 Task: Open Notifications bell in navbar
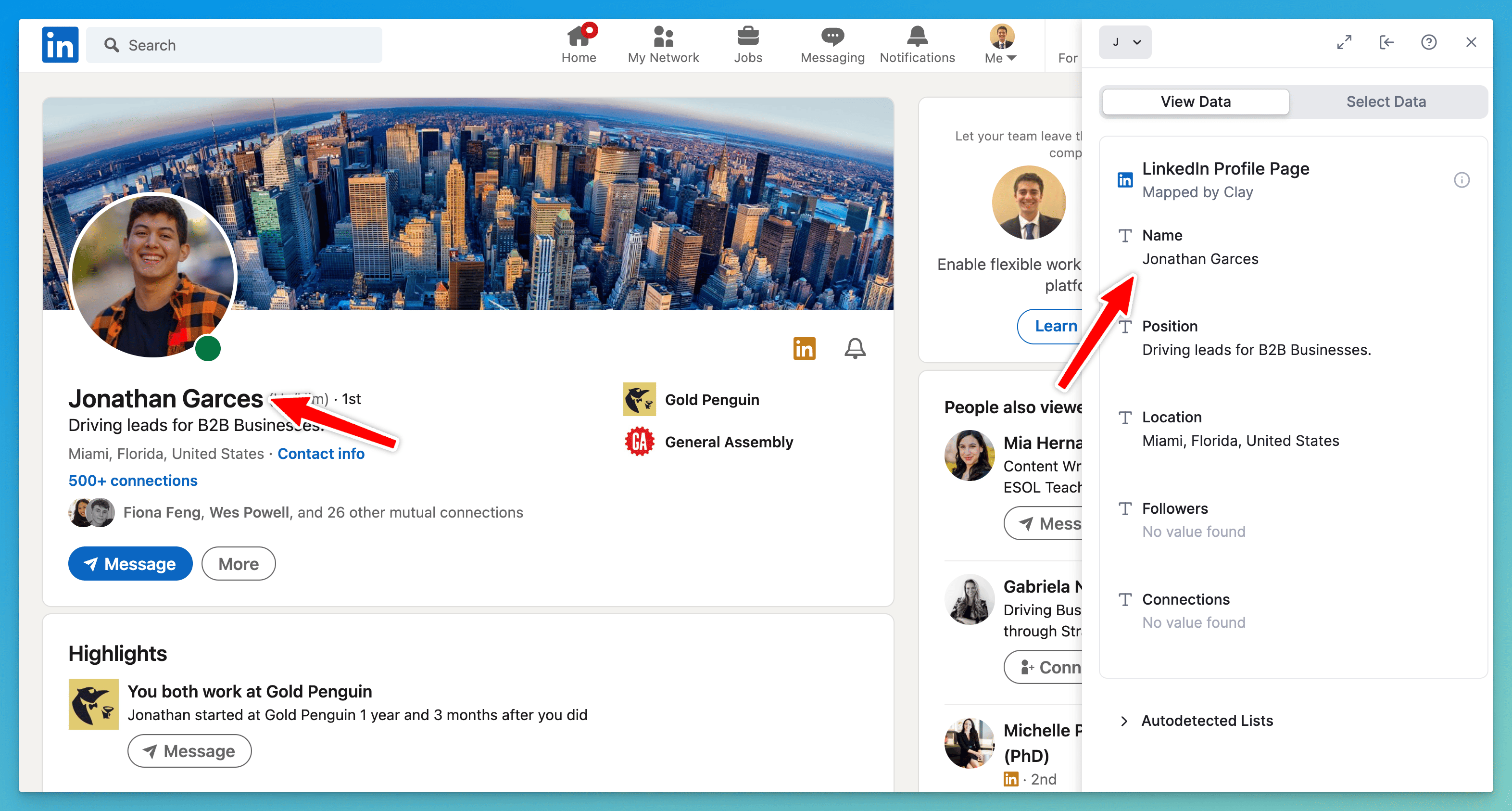[x=917, y=38]
